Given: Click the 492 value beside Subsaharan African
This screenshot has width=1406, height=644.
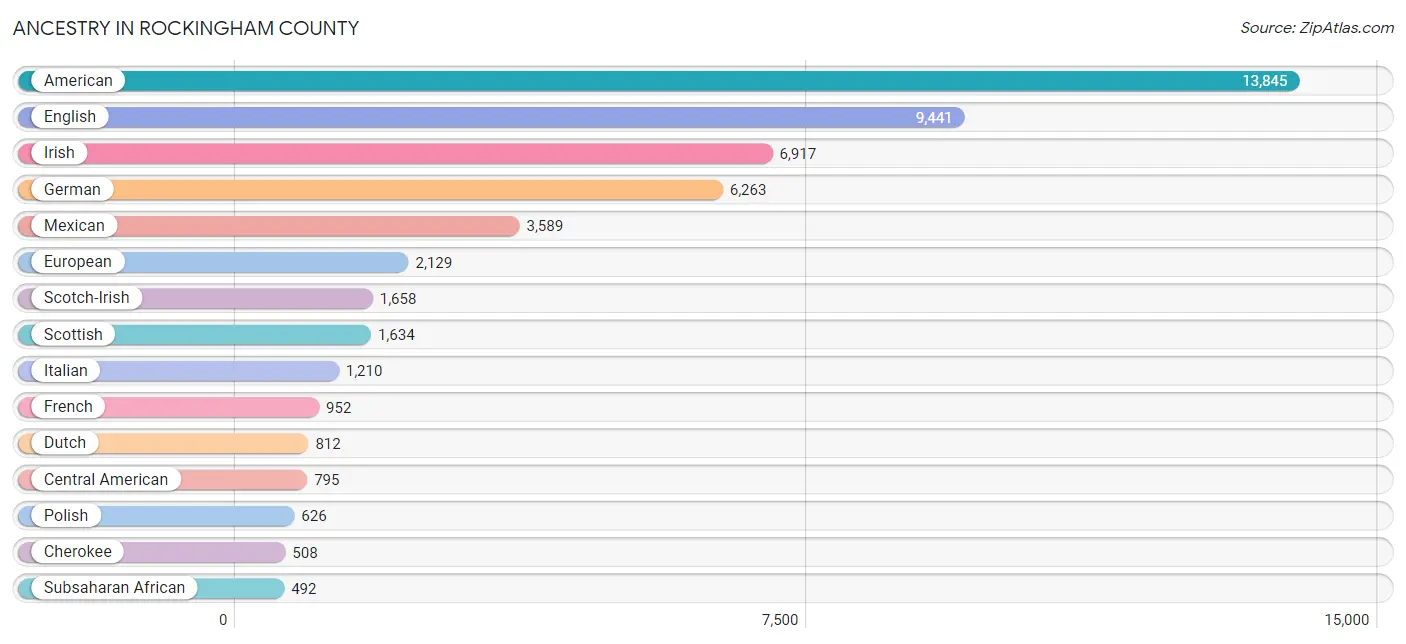Looking at the screenshot, I should pyautogui.click(x=304, y=589).
